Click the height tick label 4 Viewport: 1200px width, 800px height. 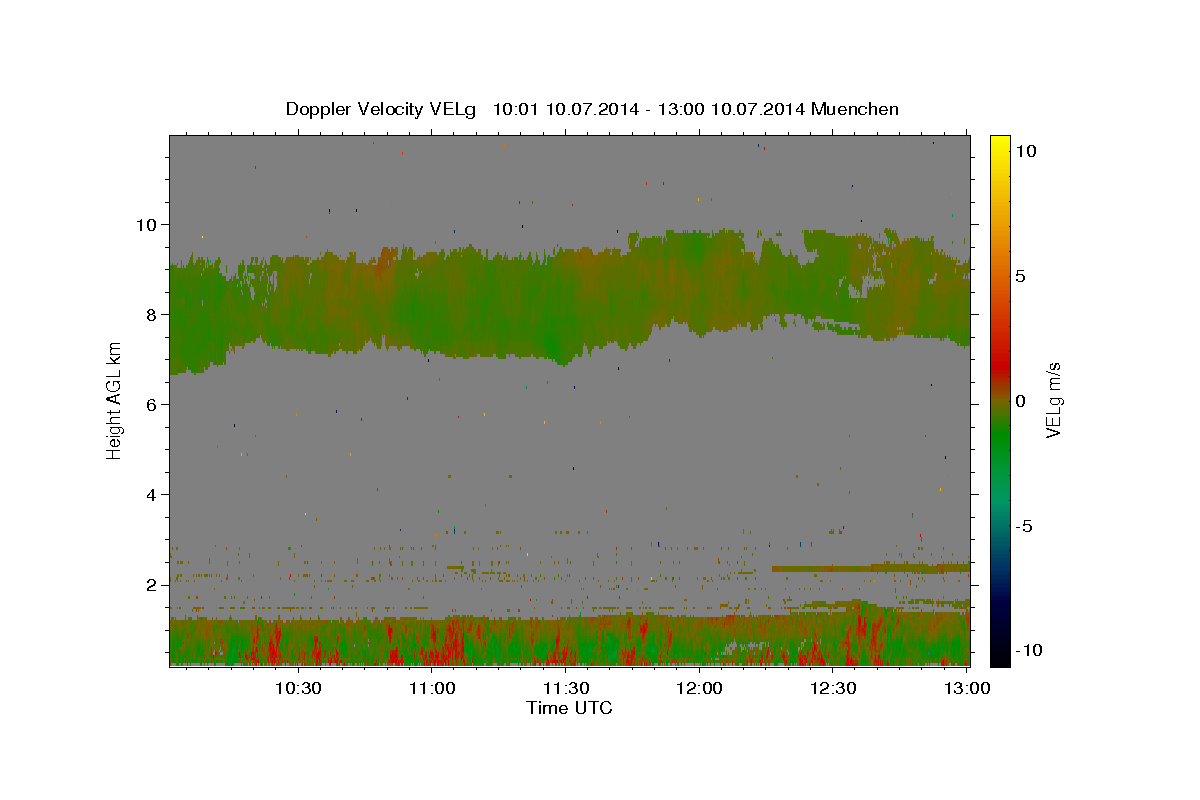click(x=152, y=495)
